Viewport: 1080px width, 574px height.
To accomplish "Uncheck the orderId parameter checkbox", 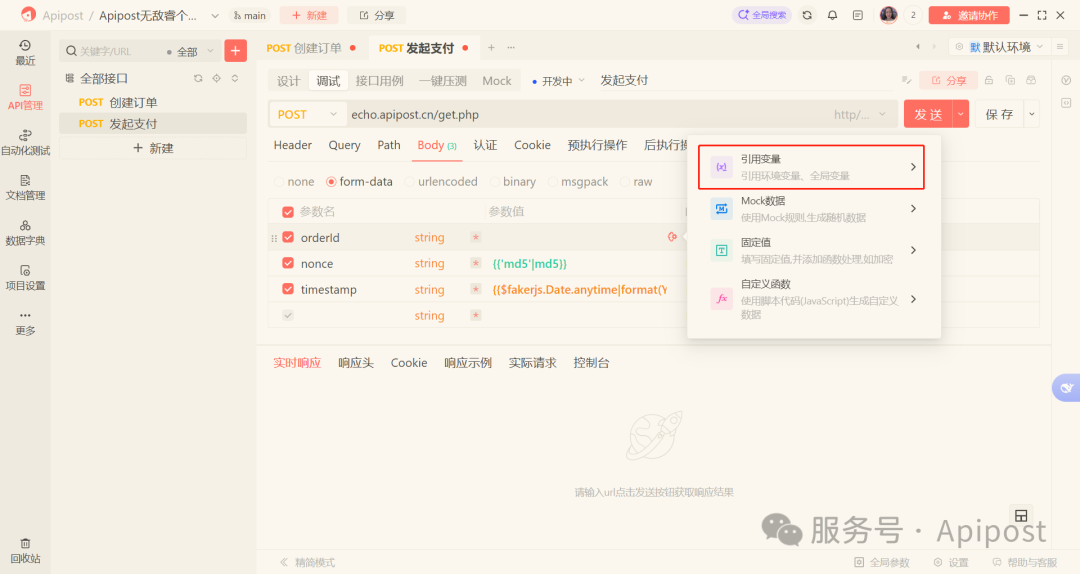I will 288,237.
